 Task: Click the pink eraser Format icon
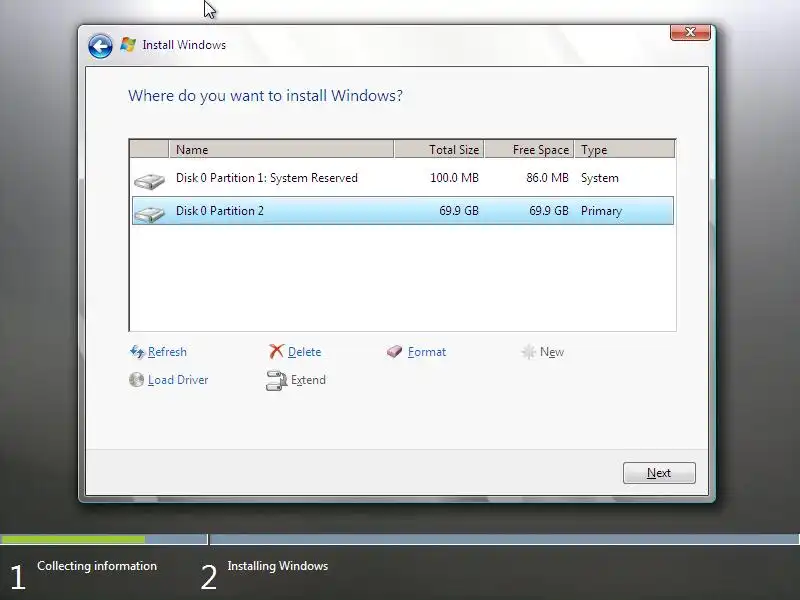[x=394, y=352]
